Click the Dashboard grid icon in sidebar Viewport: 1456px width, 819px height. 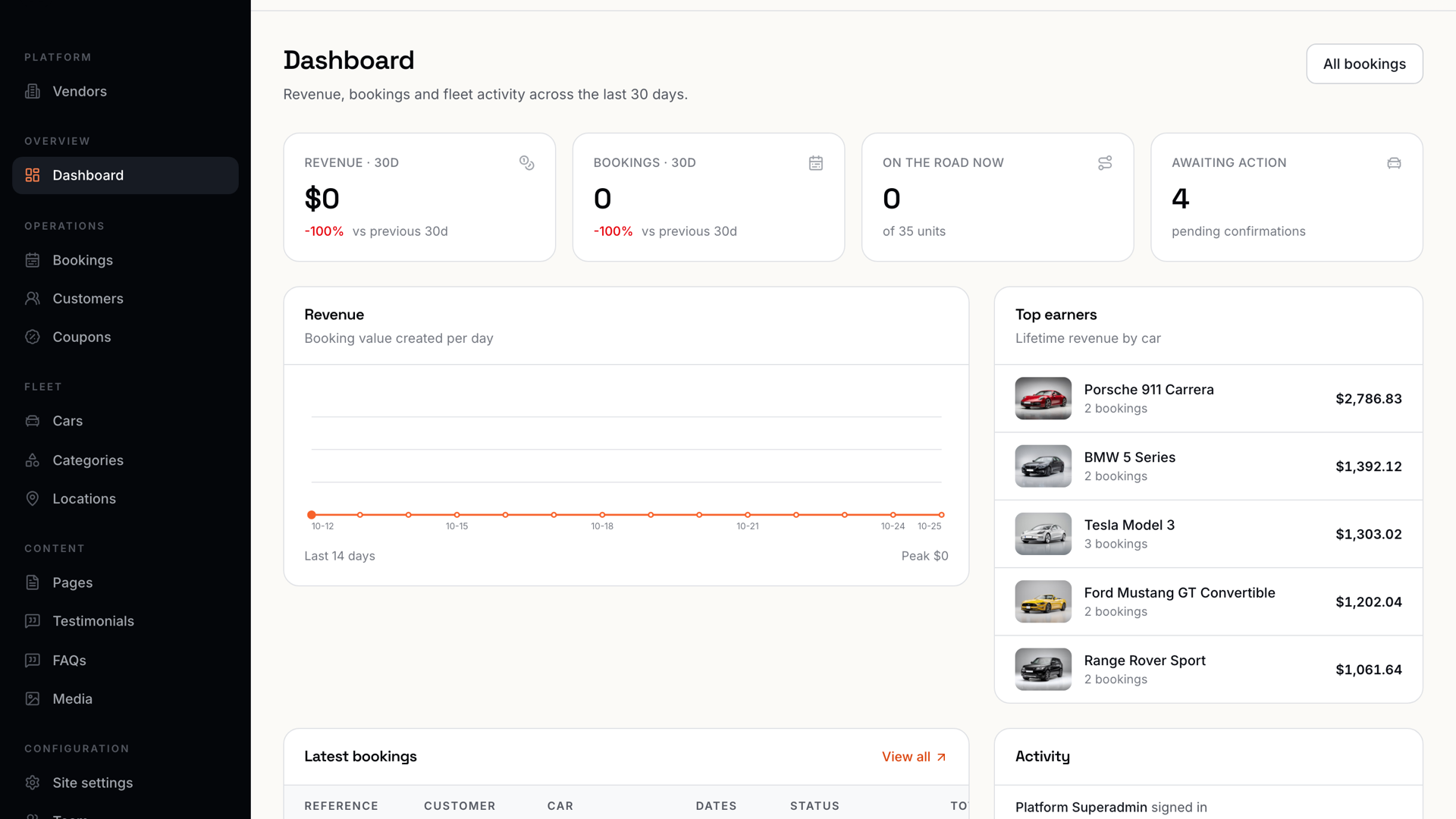coord(33,175)
